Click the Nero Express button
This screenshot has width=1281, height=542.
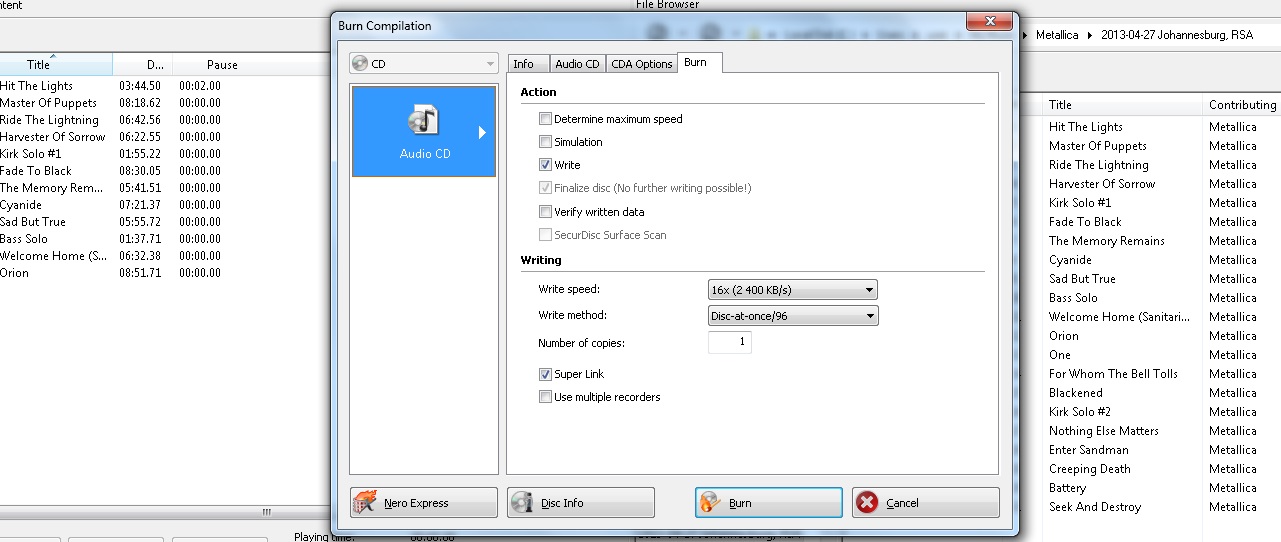point(424,502)
